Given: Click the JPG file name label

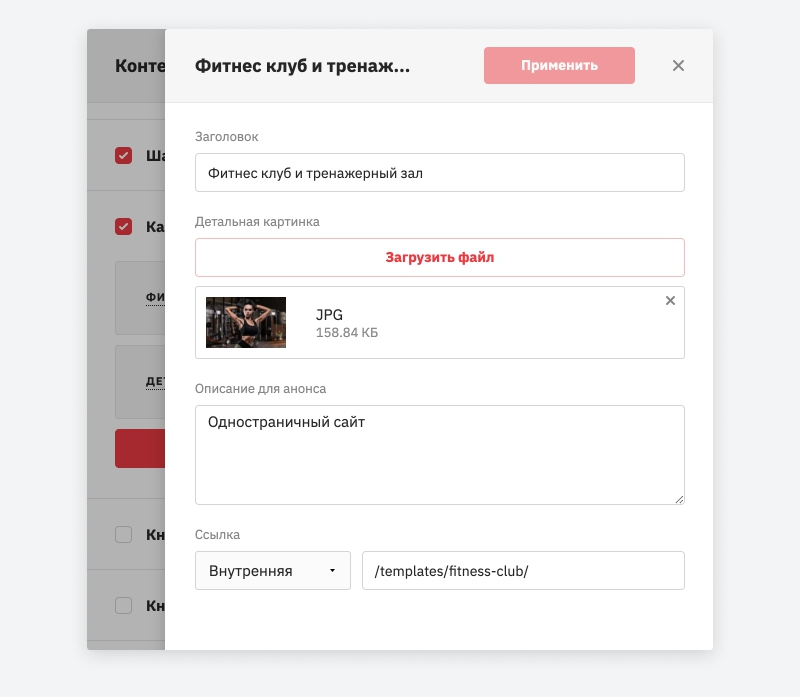Looking at the screenshot, I should [329, 315].
